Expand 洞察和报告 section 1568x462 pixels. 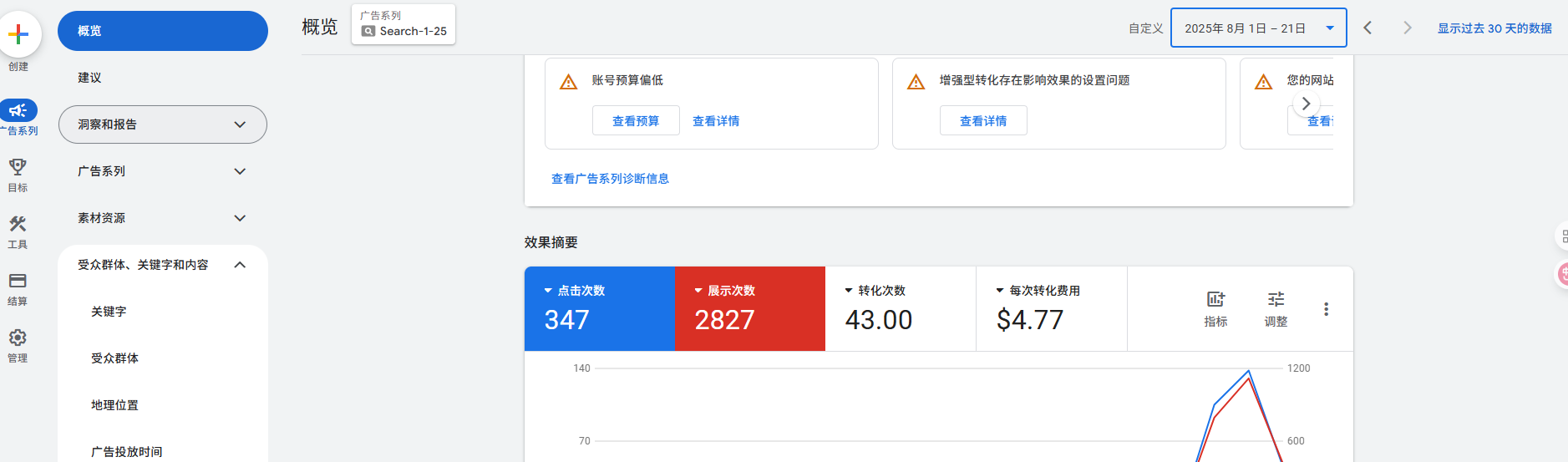(163, 124)
